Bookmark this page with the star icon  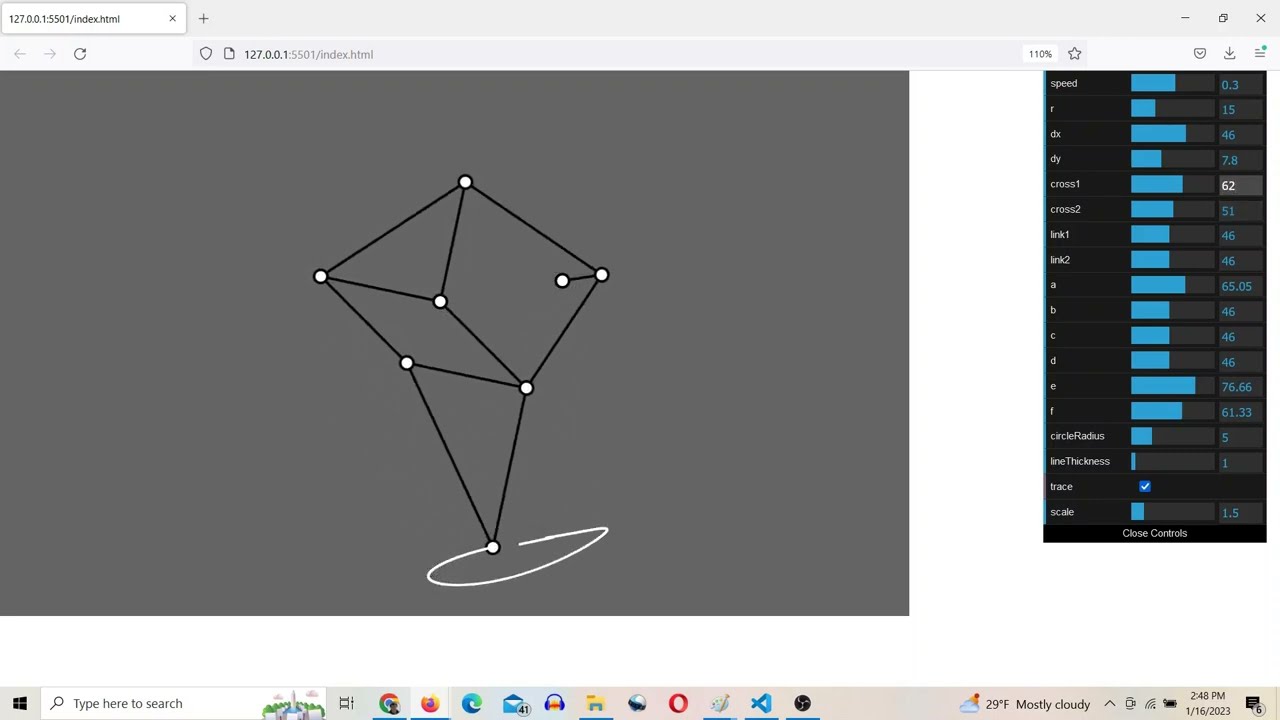point(1075,54)
